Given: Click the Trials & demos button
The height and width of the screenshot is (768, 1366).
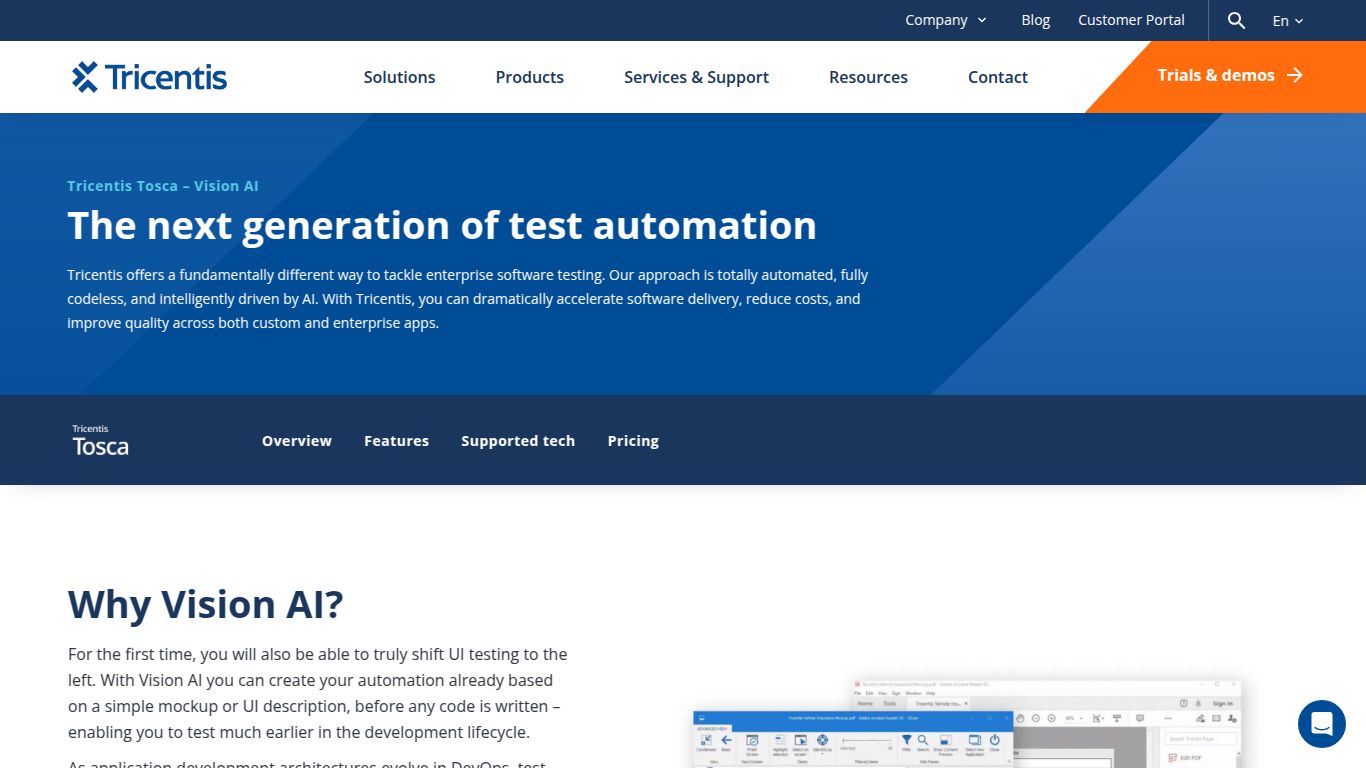Looking at the screenshot, I should [1216, 75].
